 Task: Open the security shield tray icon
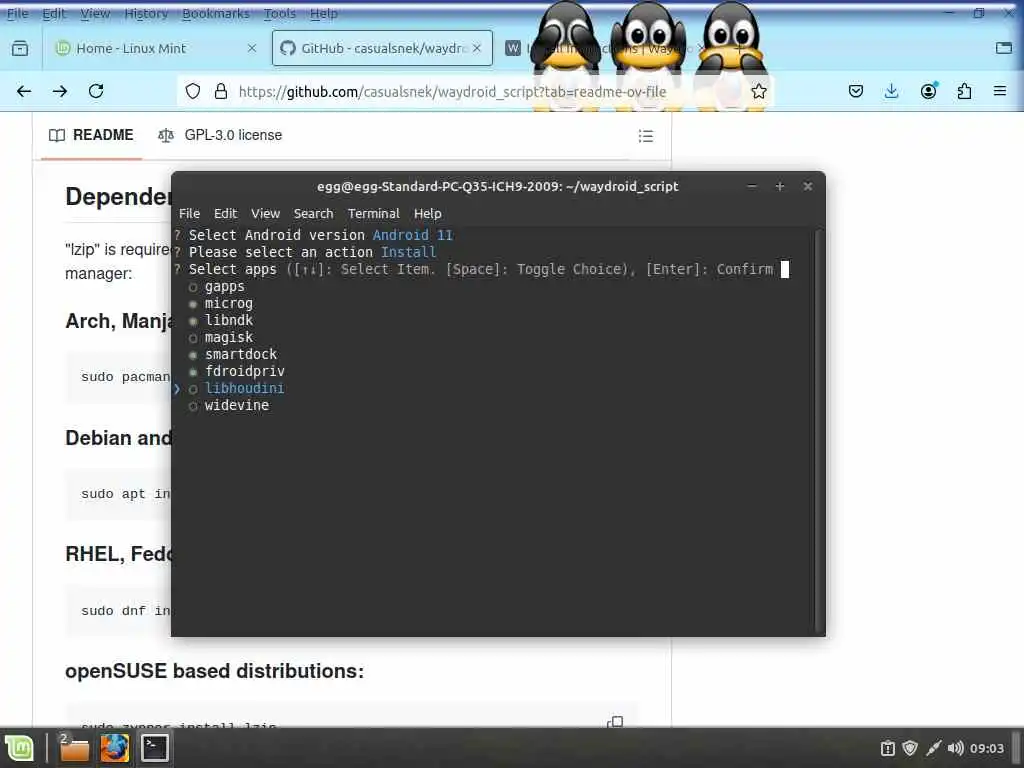tap(910, 748)
